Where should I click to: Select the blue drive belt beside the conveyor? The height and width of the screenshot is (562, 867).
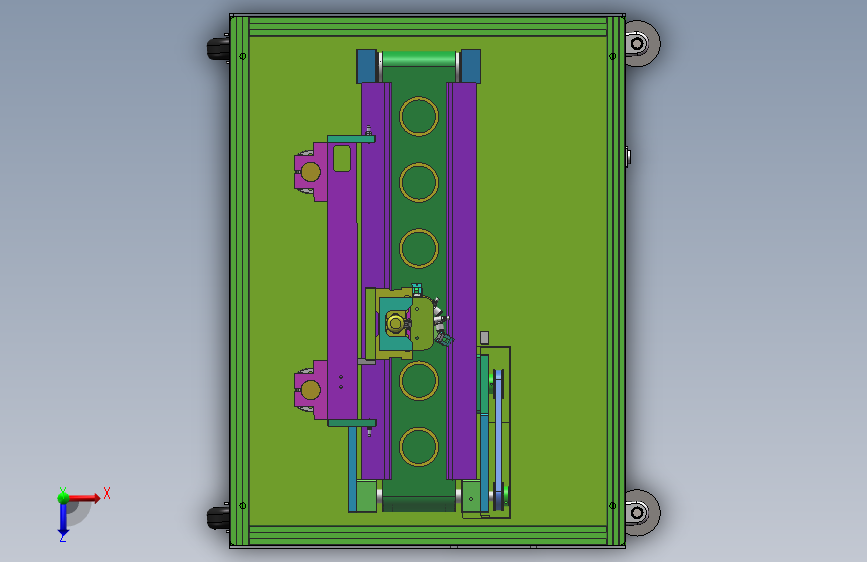[x=499, y=440]
